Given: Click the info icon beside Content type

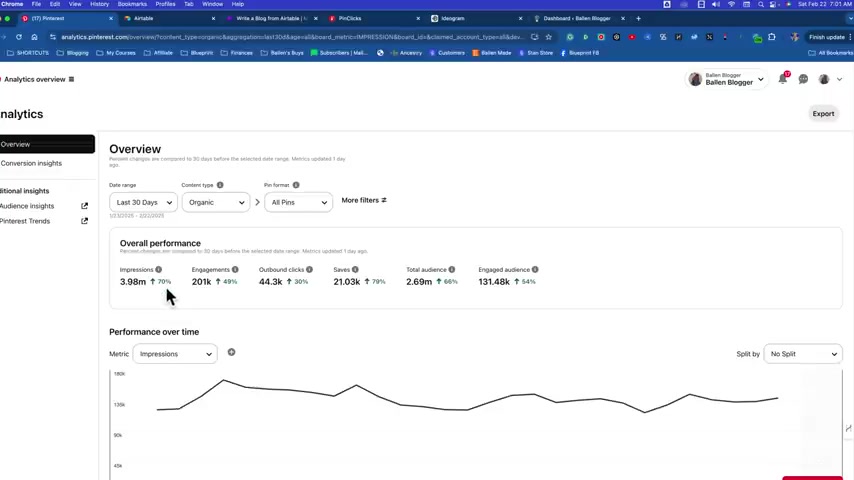Looking at the screenshot, I should (x=220, y=185).
